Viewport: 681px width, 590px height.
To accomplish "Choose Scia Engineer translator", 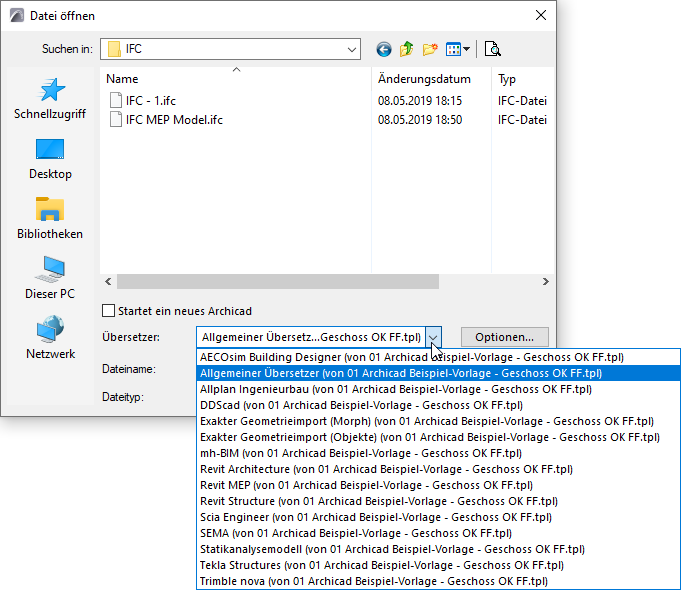I will pos(438,517).
